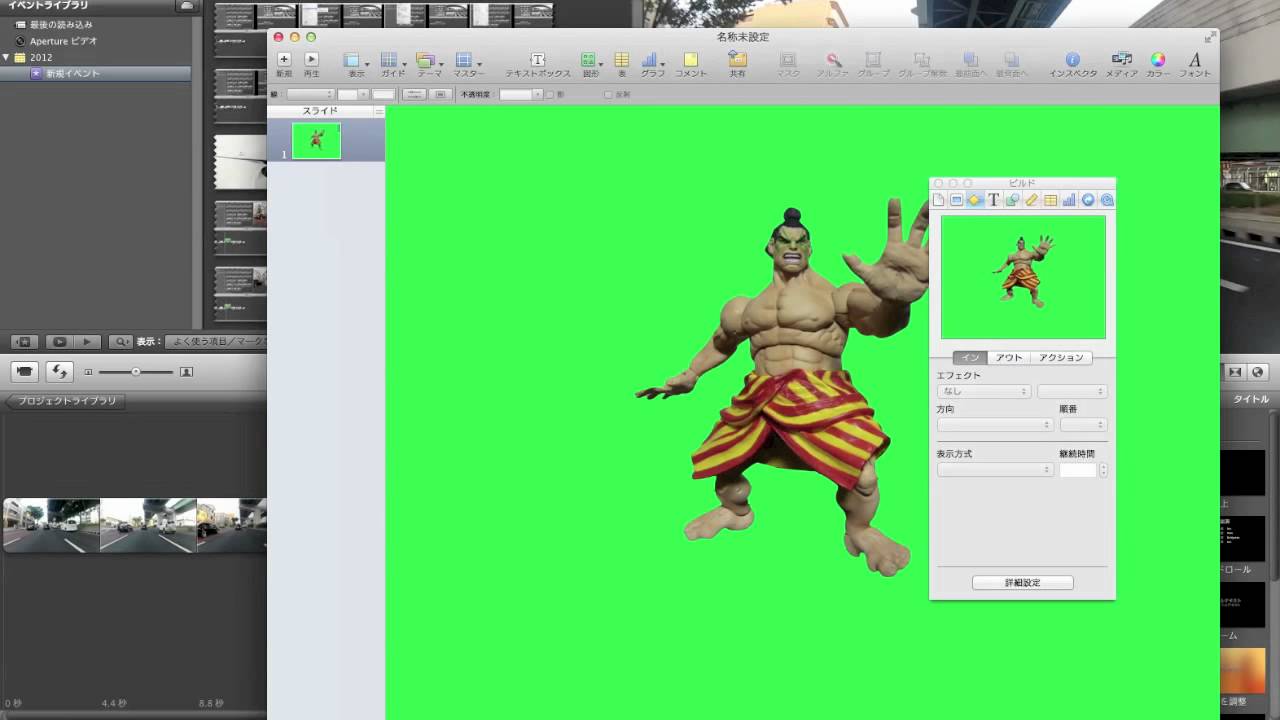Add a new slide with 新規 button
This screenshot has height=720, width=1280.
284,65
